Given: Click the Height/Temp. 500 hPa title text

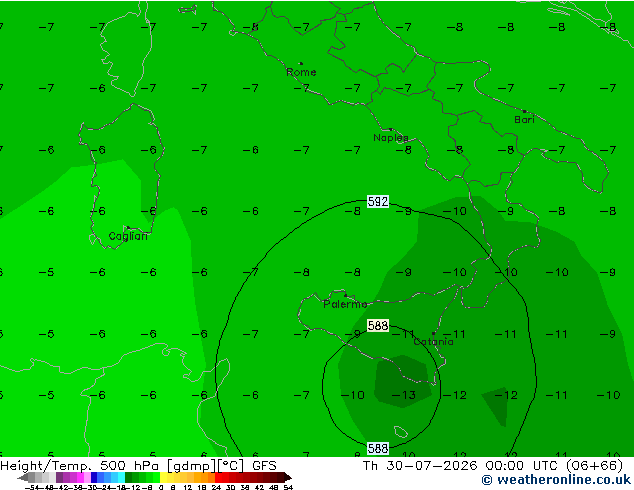Looking at the screenshot, I should 80,465.
